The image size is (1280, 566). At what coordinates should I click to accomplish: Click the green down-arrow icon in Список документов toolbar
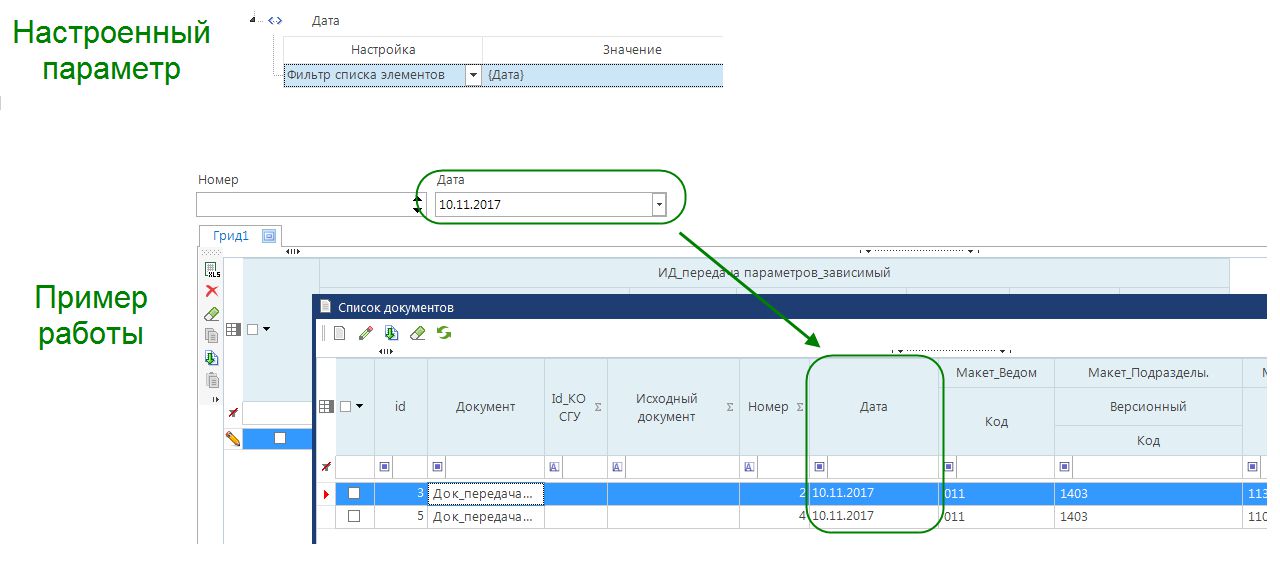(x=392, y=333)
